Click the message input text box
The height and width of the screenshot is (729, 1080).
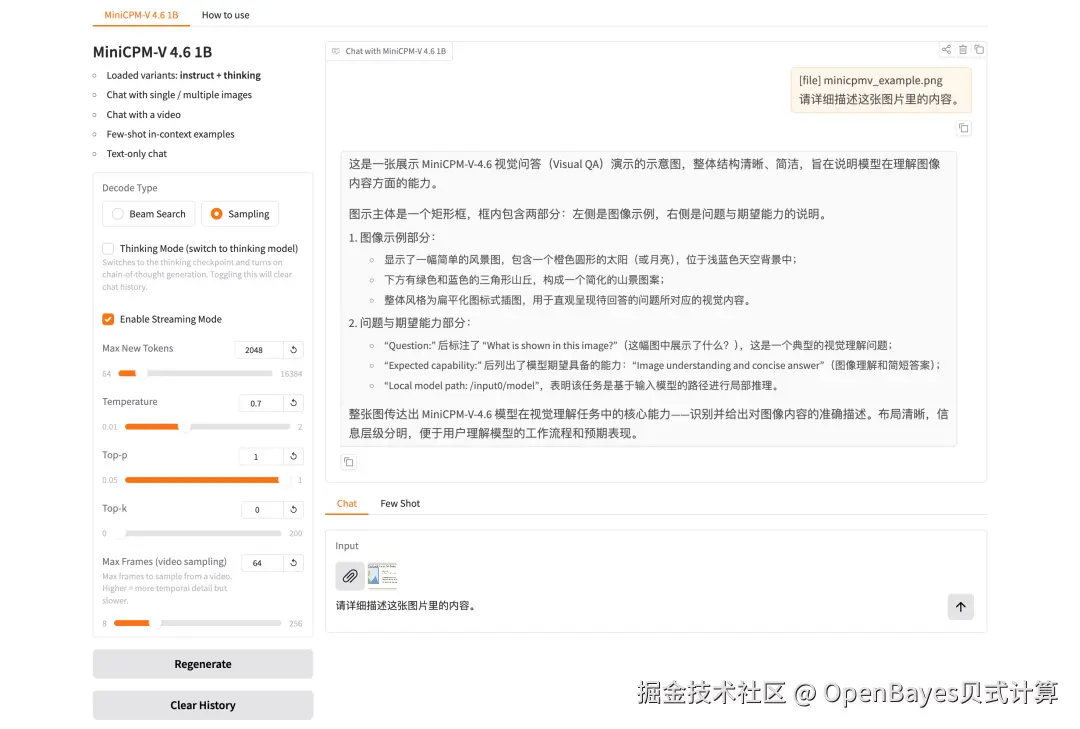point(637,606)
